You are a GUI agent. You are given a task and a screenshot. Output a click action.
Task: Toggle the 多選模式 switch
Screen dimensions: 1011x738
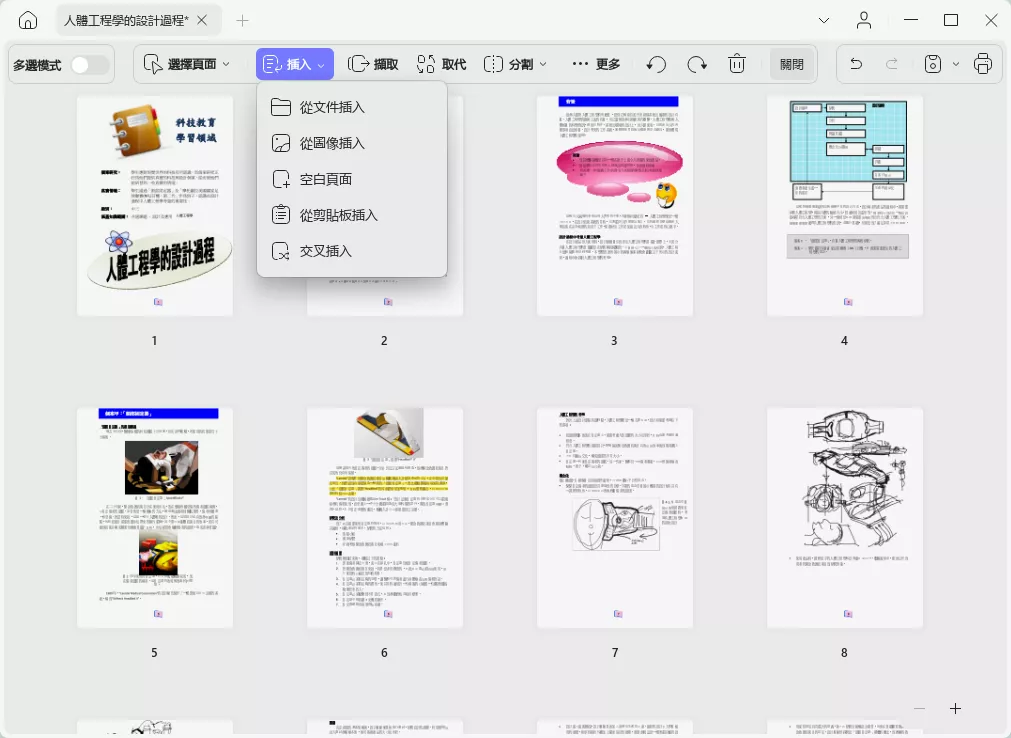click(x=90, y=64)
